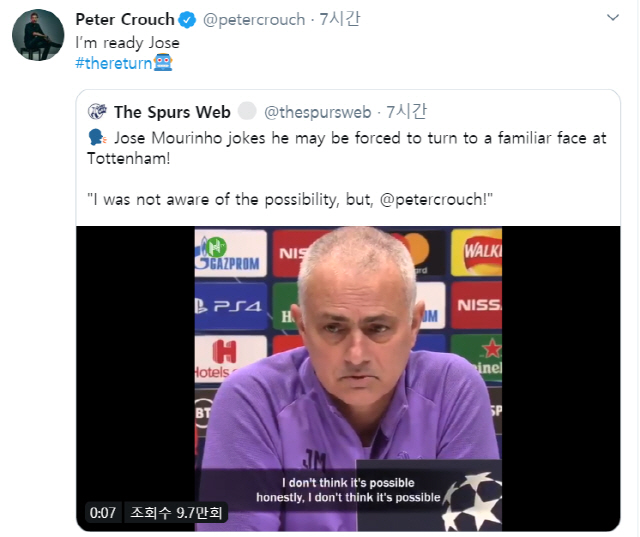Open The Spurs Web avatar icon

pos(97,111)
